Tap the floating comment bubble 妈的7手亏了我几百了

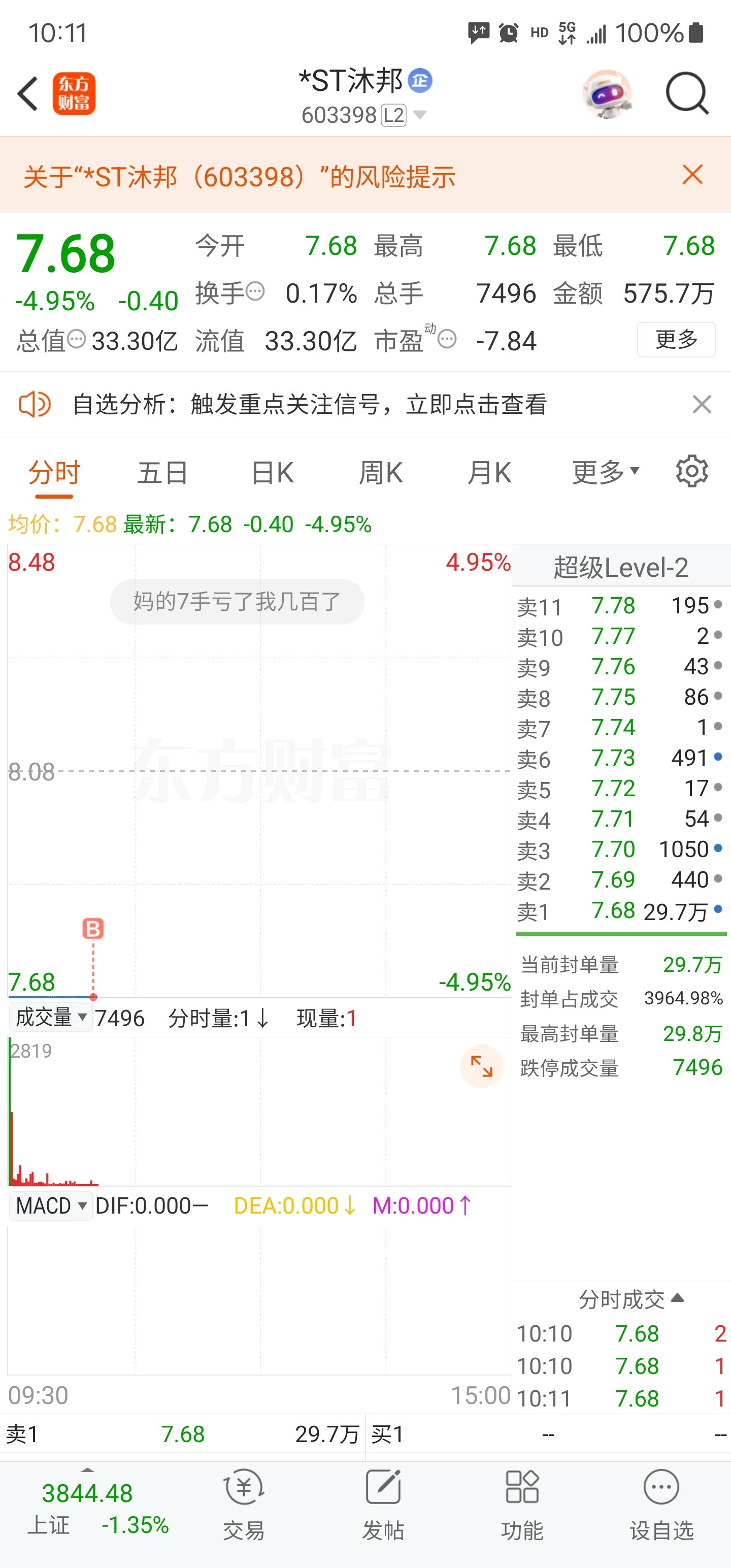238,601
